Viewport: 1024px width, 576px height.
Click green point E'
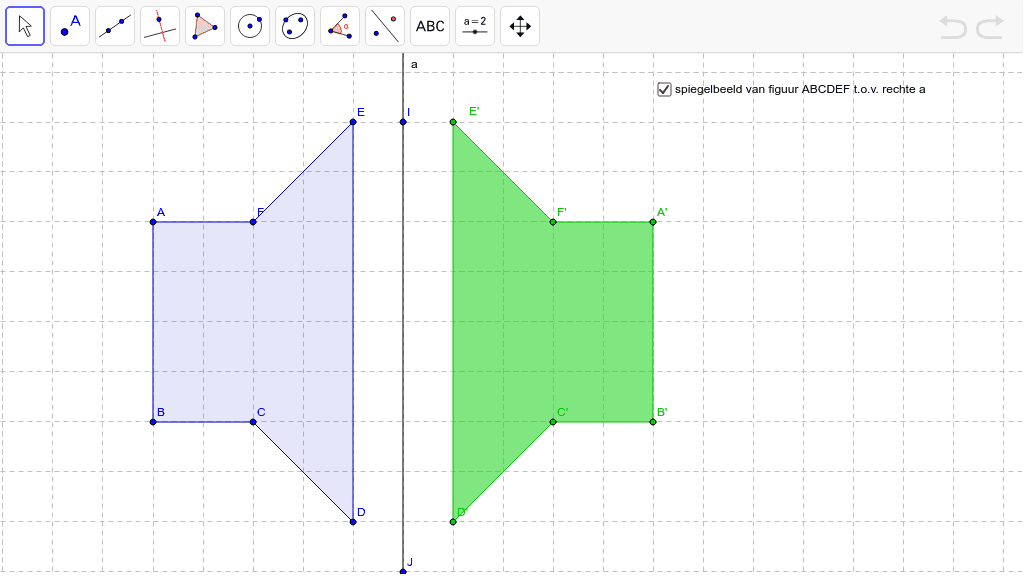pyautogui.click(x=453, y=122)
